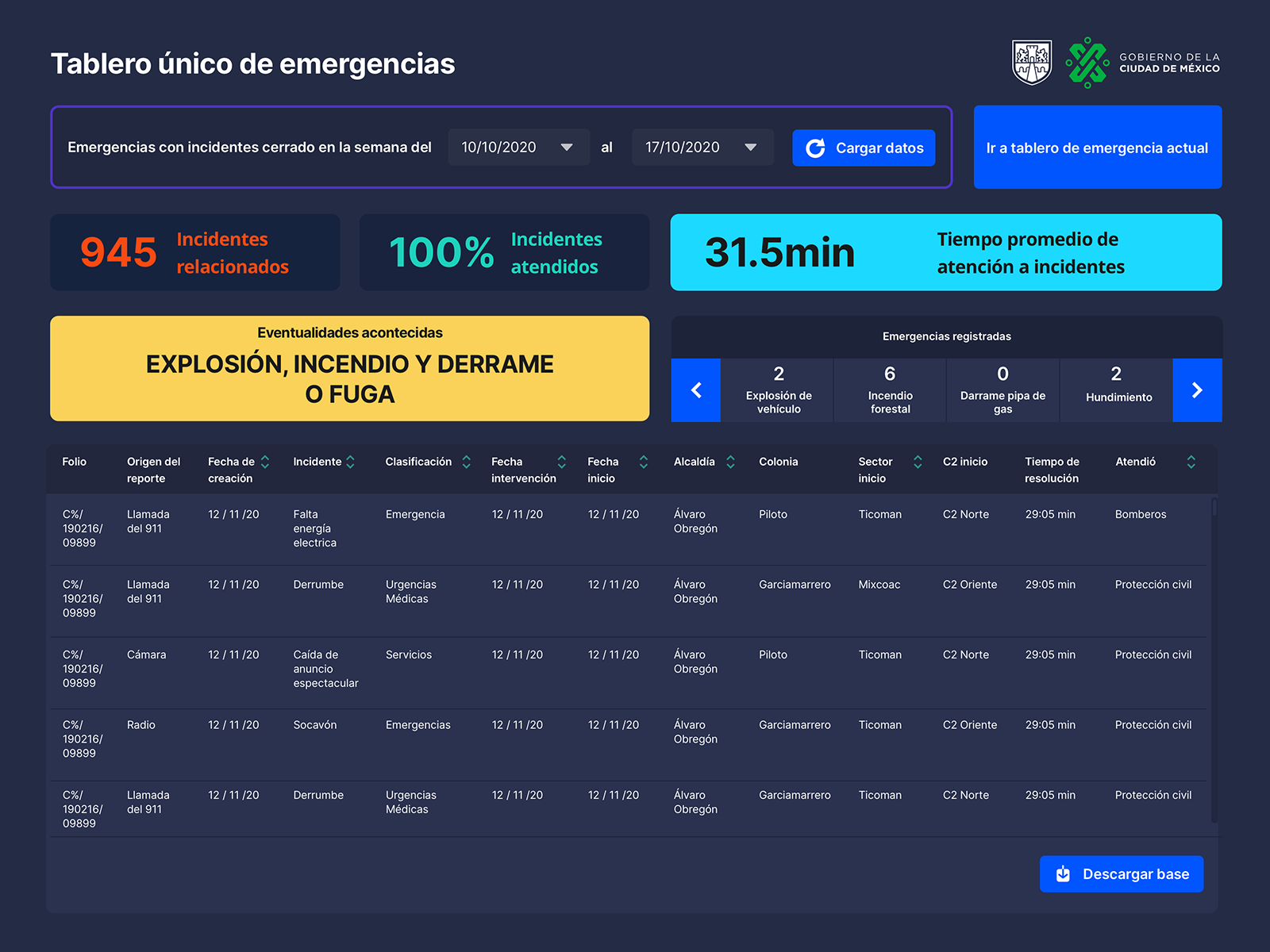The image size is (1270, 952).
Task: Click the Falta energía electrica incident cell
Action: pyautogui.click(x=315, y=528)
